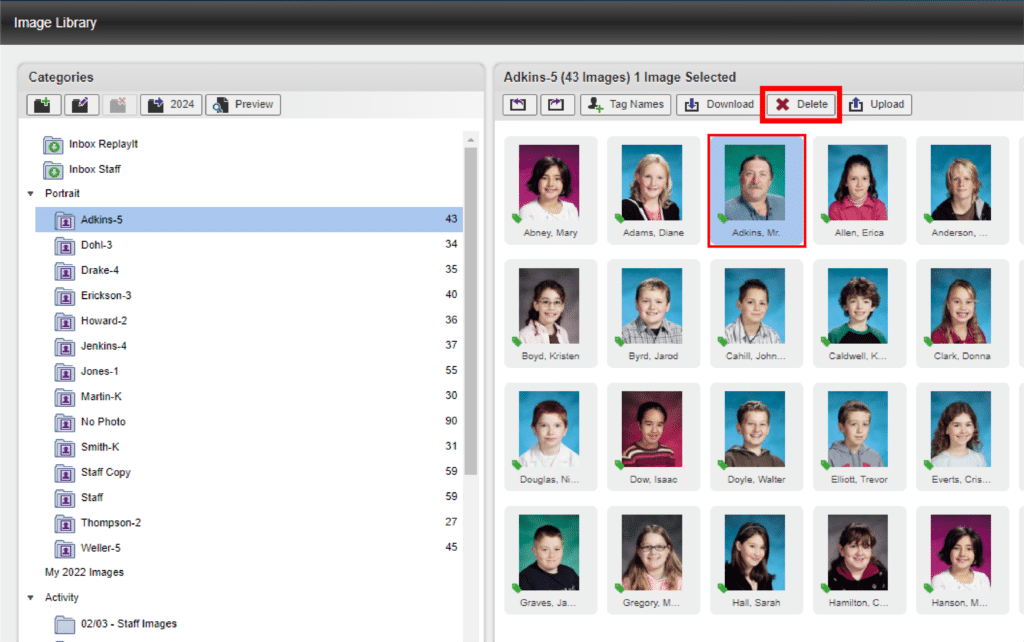Select the Martin-K category
Image resolution: width=1024 pixels, height=642 pixels.
pyautogui.click(x=249, y=396)
